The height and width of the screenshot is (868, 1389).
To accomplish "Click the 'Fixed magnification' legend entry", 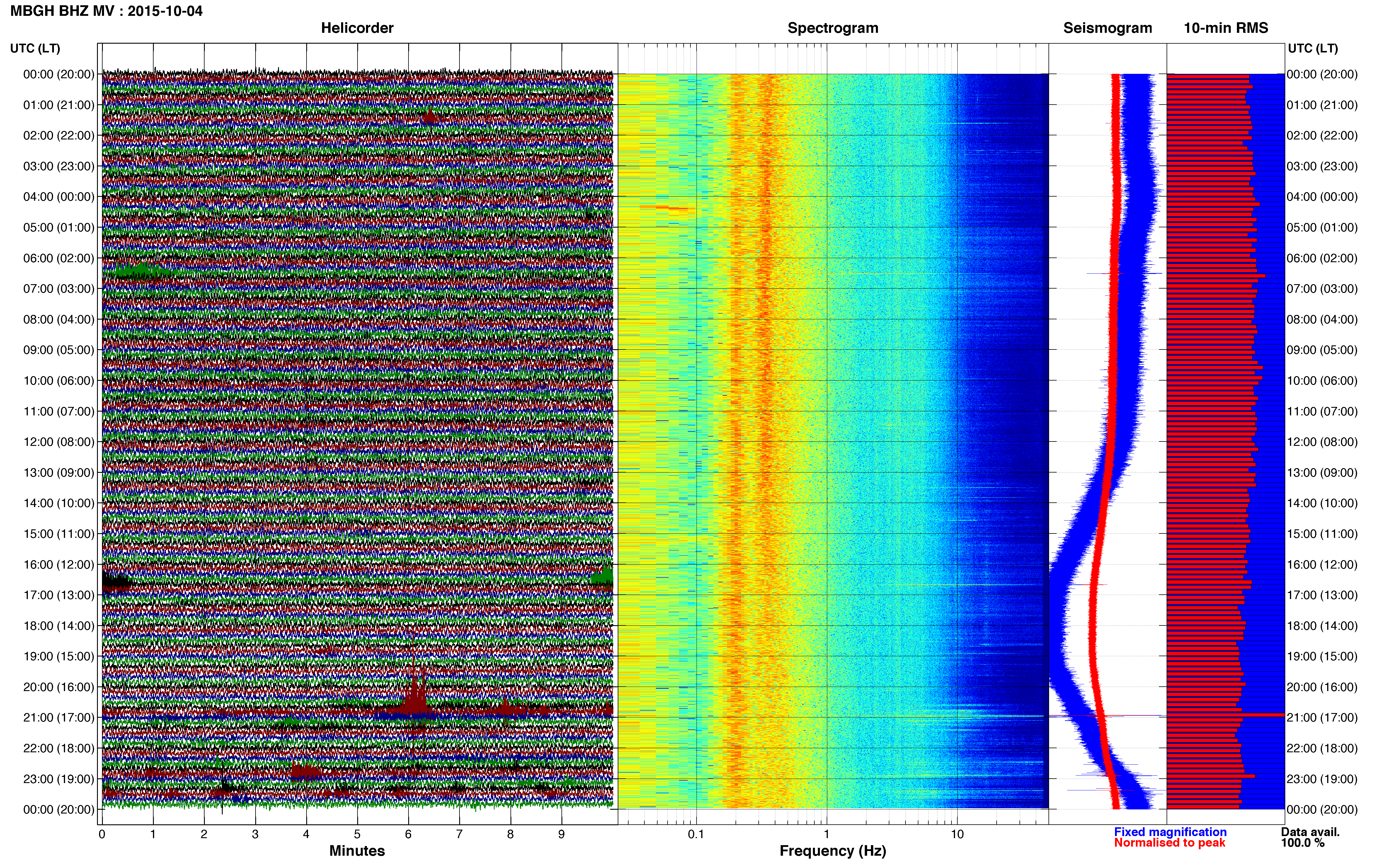I will [x=1170, y=832].
